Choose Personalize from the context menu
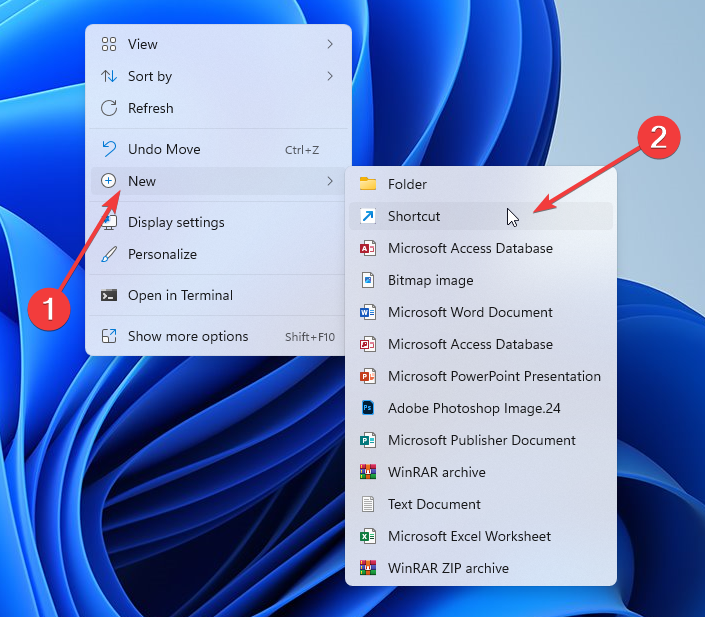Viewport: 705px width, 617px height. (x=219, y=254)
